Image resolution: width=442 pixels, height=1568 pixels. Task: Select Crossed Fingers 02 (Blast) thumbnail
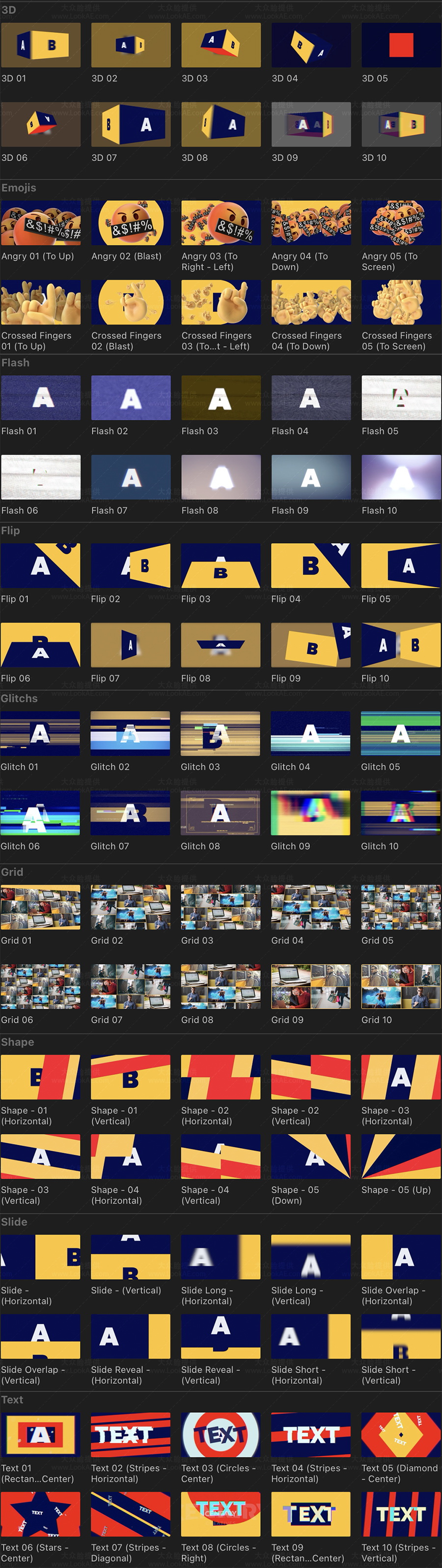click(x=131, y=302)
